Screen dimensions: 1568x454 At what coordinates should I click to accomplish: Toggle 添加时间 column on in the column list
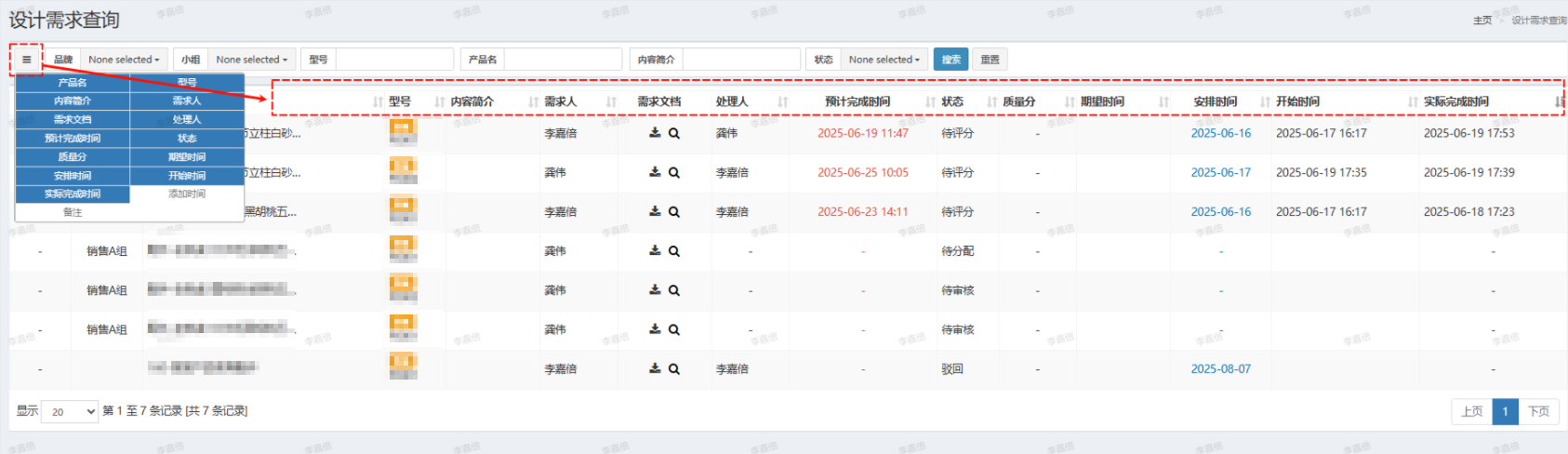click(x=187, y=194)
